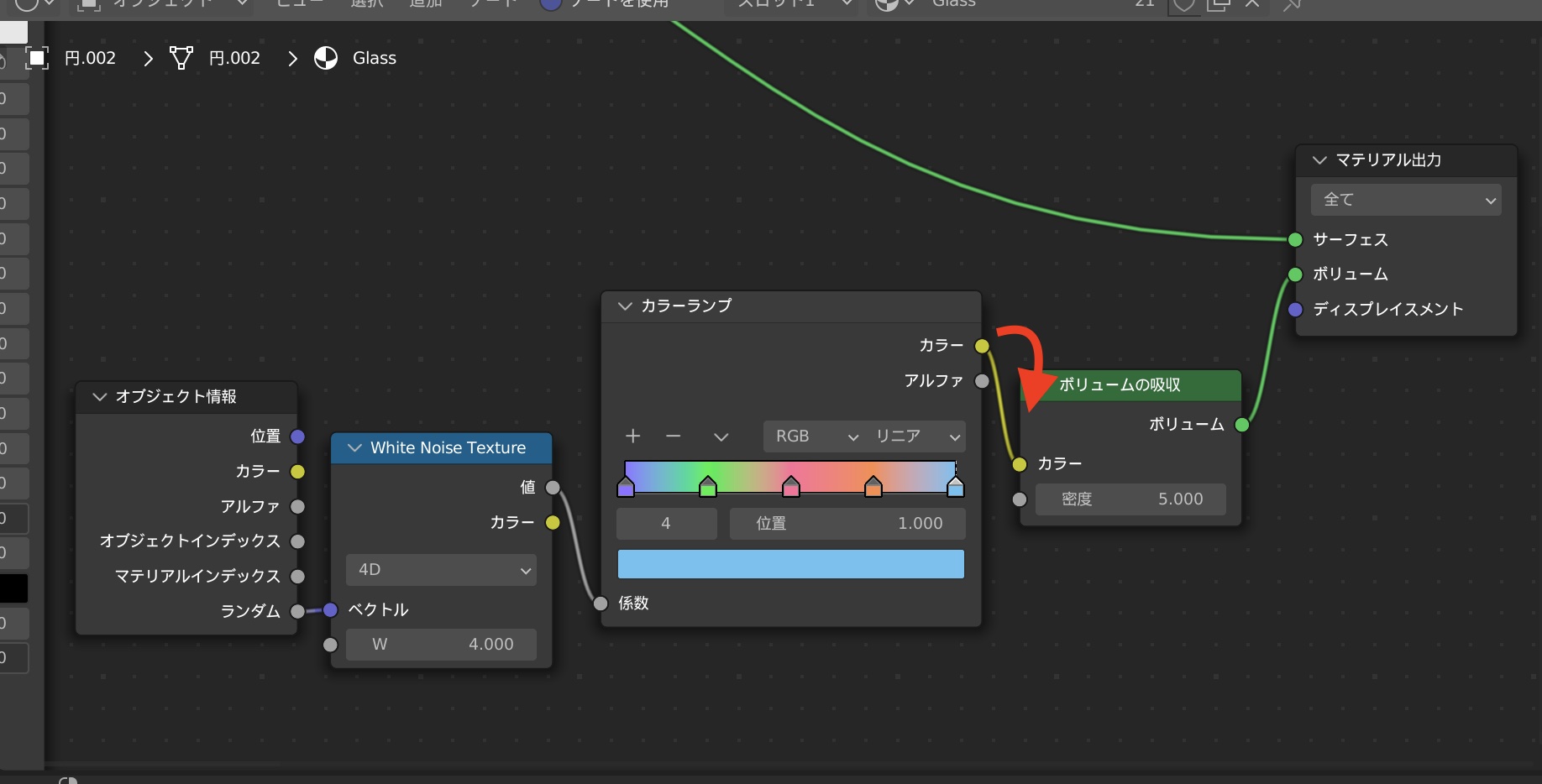This screenshot has width=1542, height=784.
Task: Select the green color stop on the ramp
Action: click(x=708, y=487)
